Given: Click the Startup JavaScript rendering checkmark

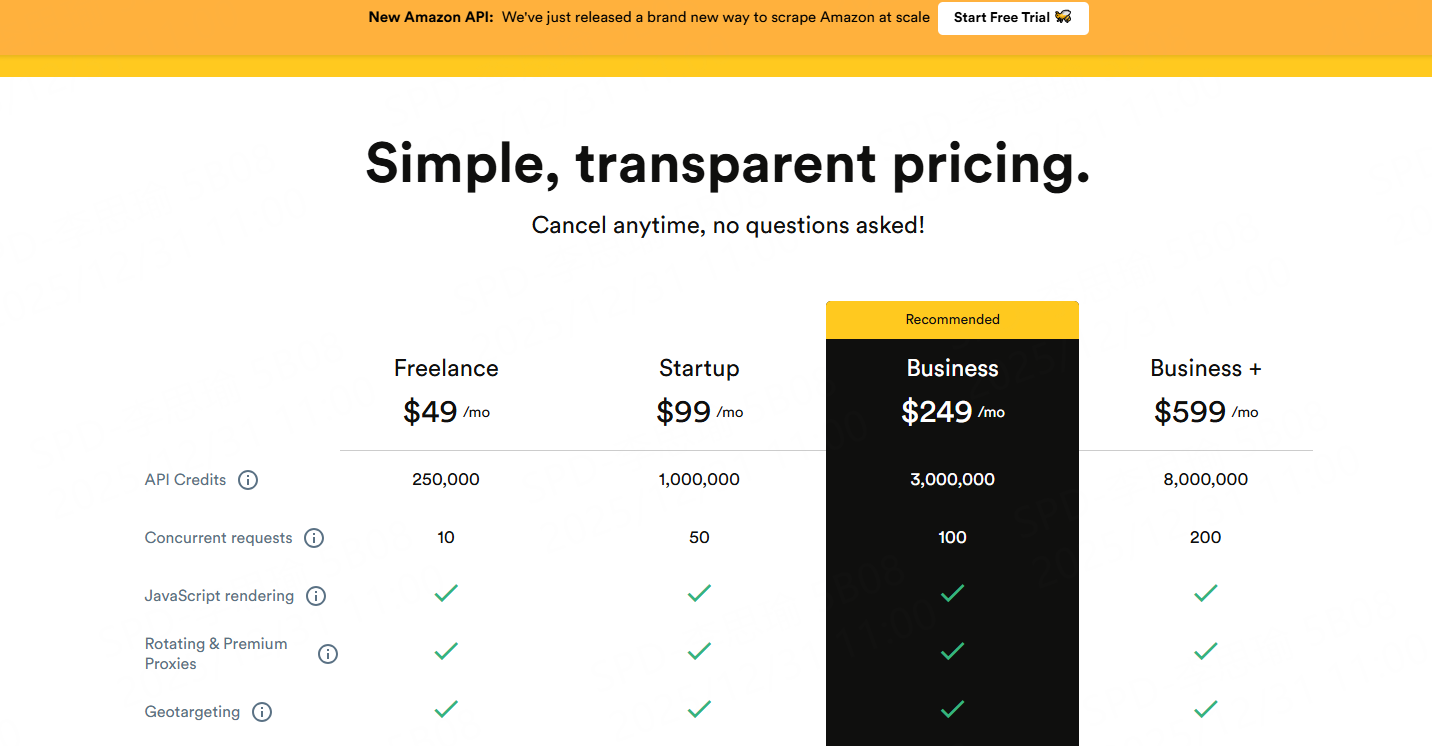Looking at the screenshot, I should (699, 593).
